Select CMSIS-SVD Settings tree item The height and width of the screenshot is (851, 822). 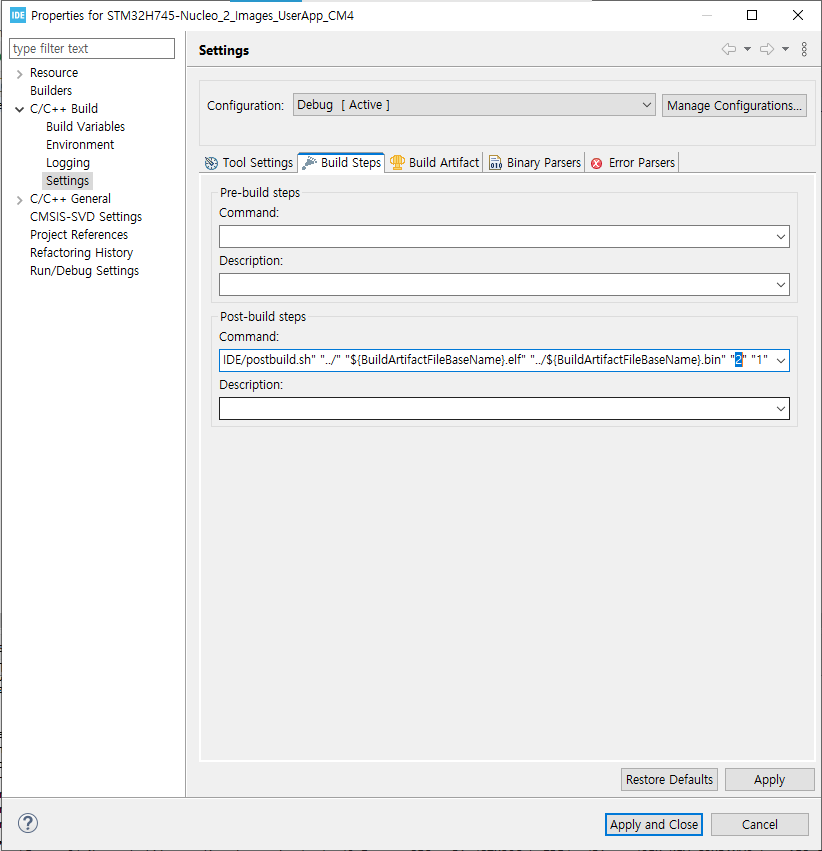click(86, 217)
